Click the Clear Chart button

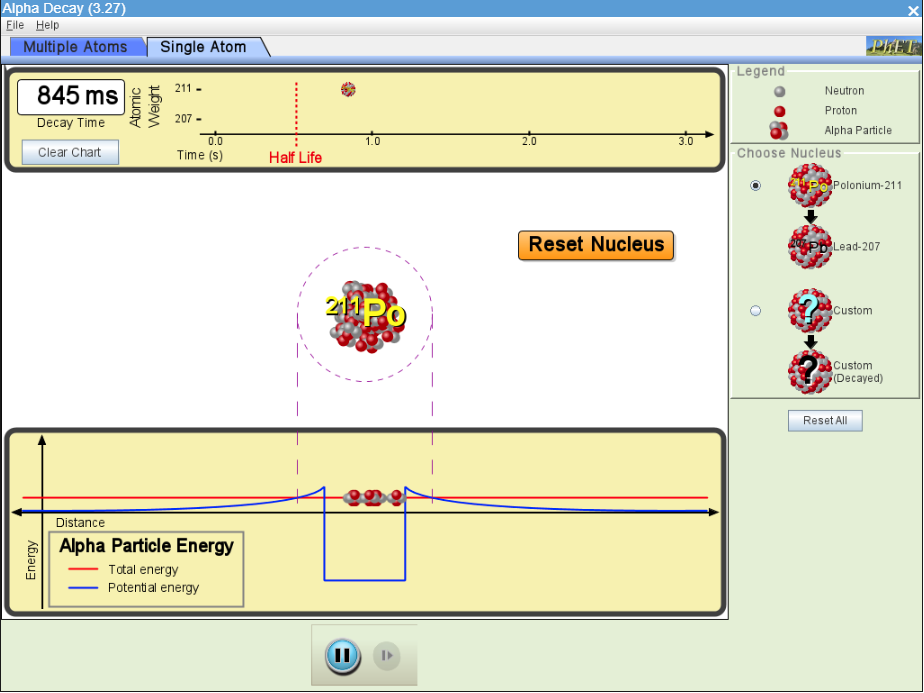tap(70, 153)
